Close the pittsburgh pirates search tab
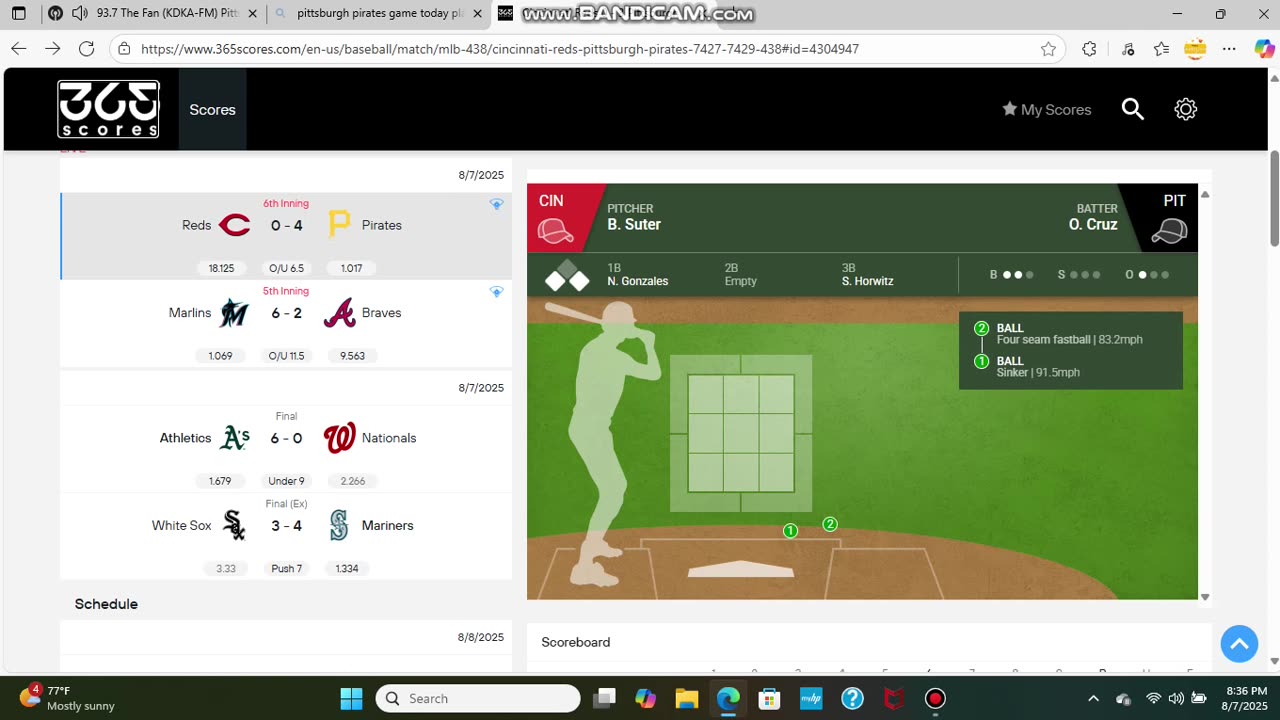 coord(476,13)
